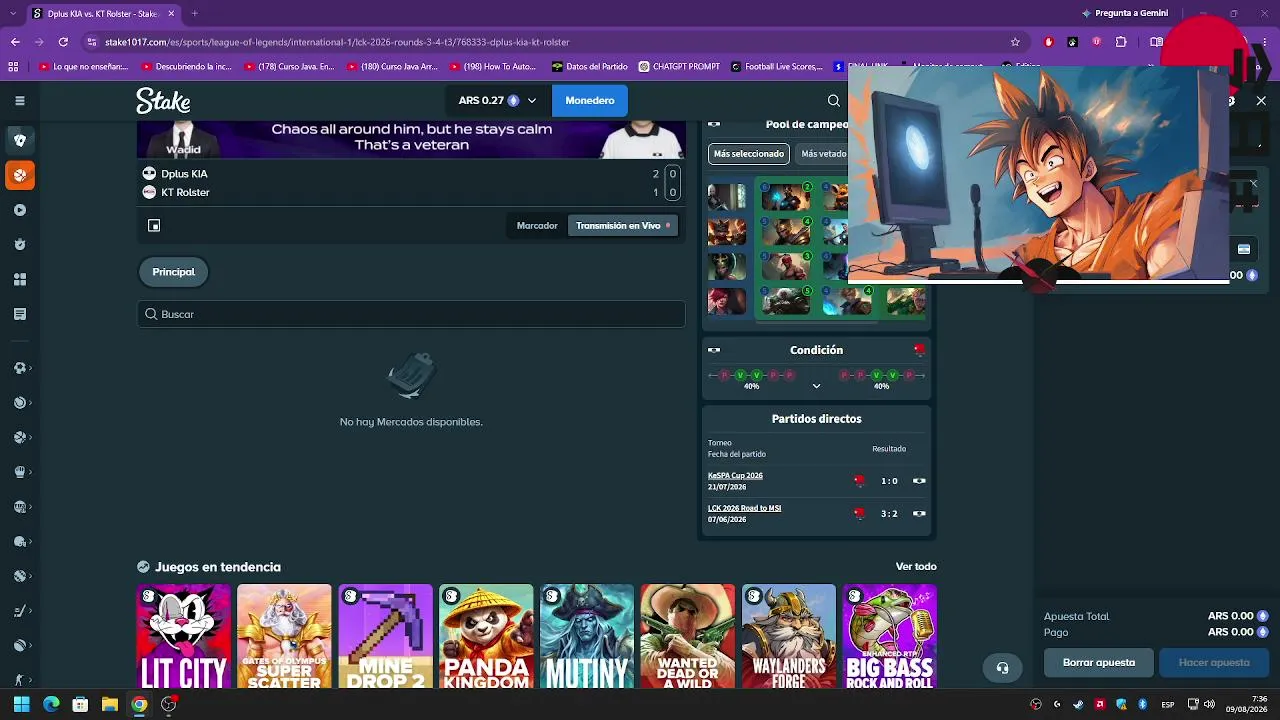Viewport: 1280px width, 720px height.
Task: Open the Big Bass Rock and Roll thumbnail
Action: click(x=890, y=636)
